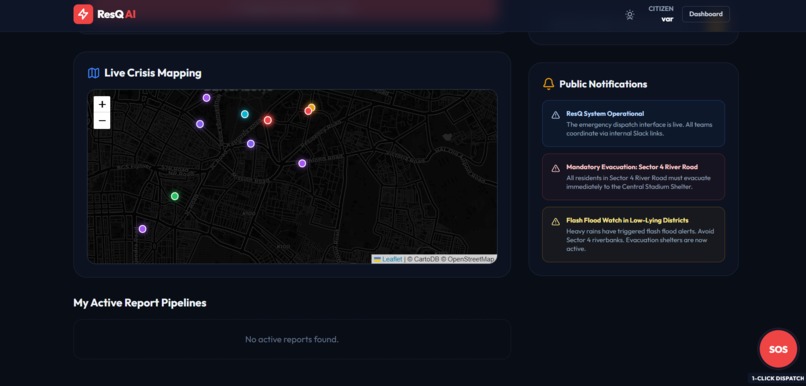Zoom out on the crisis map
The width and height of the screenshot is (806, 386).
(102, 121)
